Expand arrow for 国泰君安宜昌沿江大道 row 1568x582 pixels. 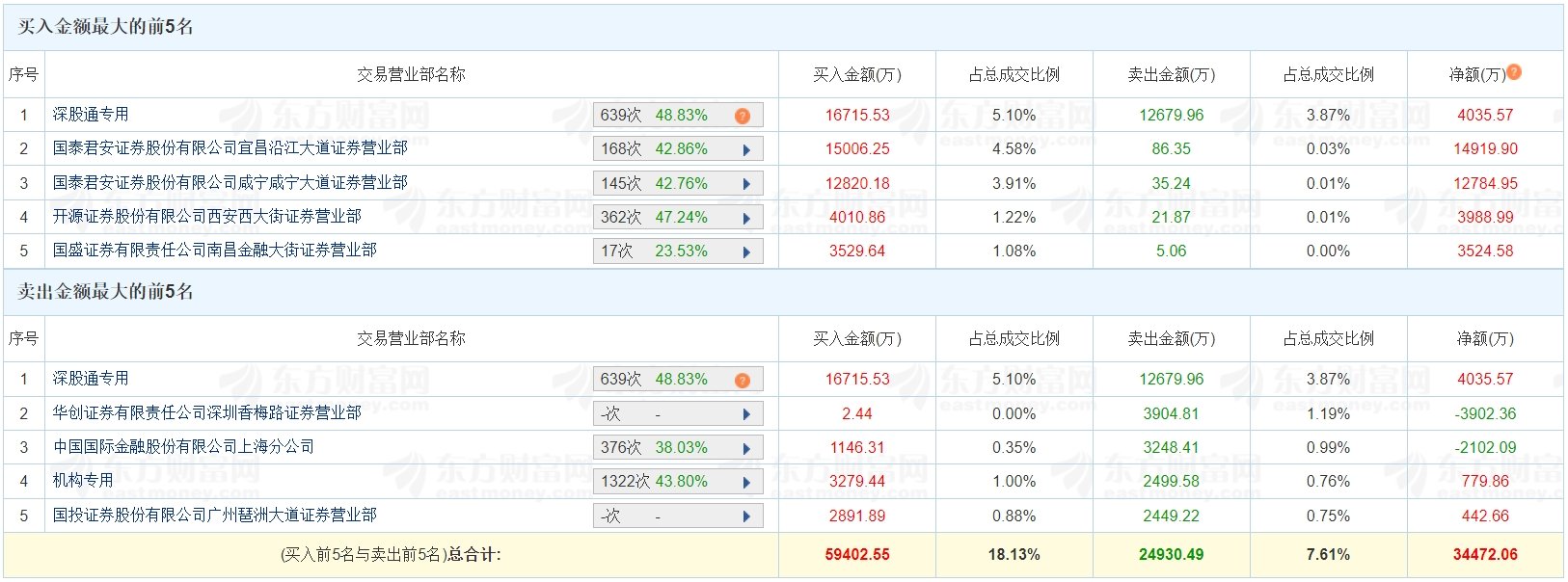(x=746, y=150)
